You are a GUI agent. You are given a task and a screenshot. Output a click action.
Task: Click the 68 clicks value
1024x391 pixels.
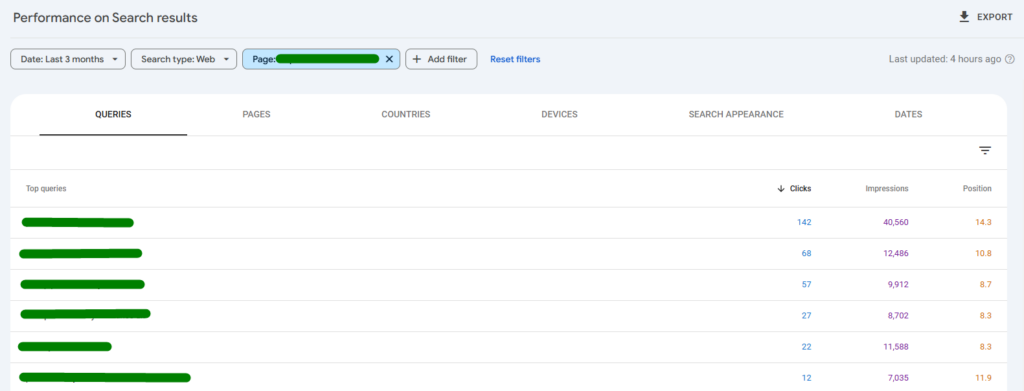pyautogui.click(x=807, y=253)
